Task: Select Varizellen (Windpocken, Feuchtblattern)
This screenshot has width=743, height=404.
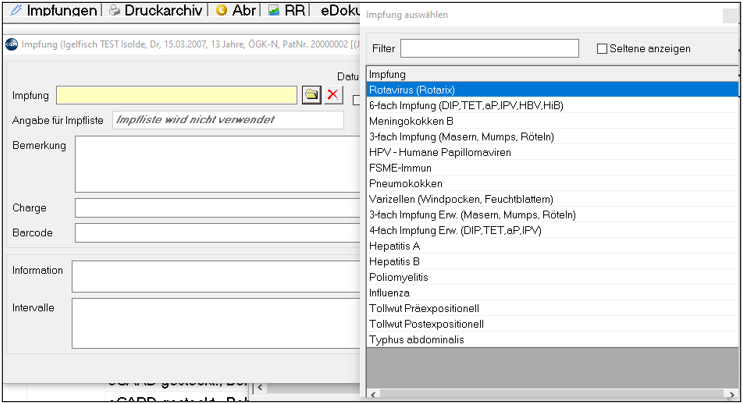Action: [x=553, y=199]
